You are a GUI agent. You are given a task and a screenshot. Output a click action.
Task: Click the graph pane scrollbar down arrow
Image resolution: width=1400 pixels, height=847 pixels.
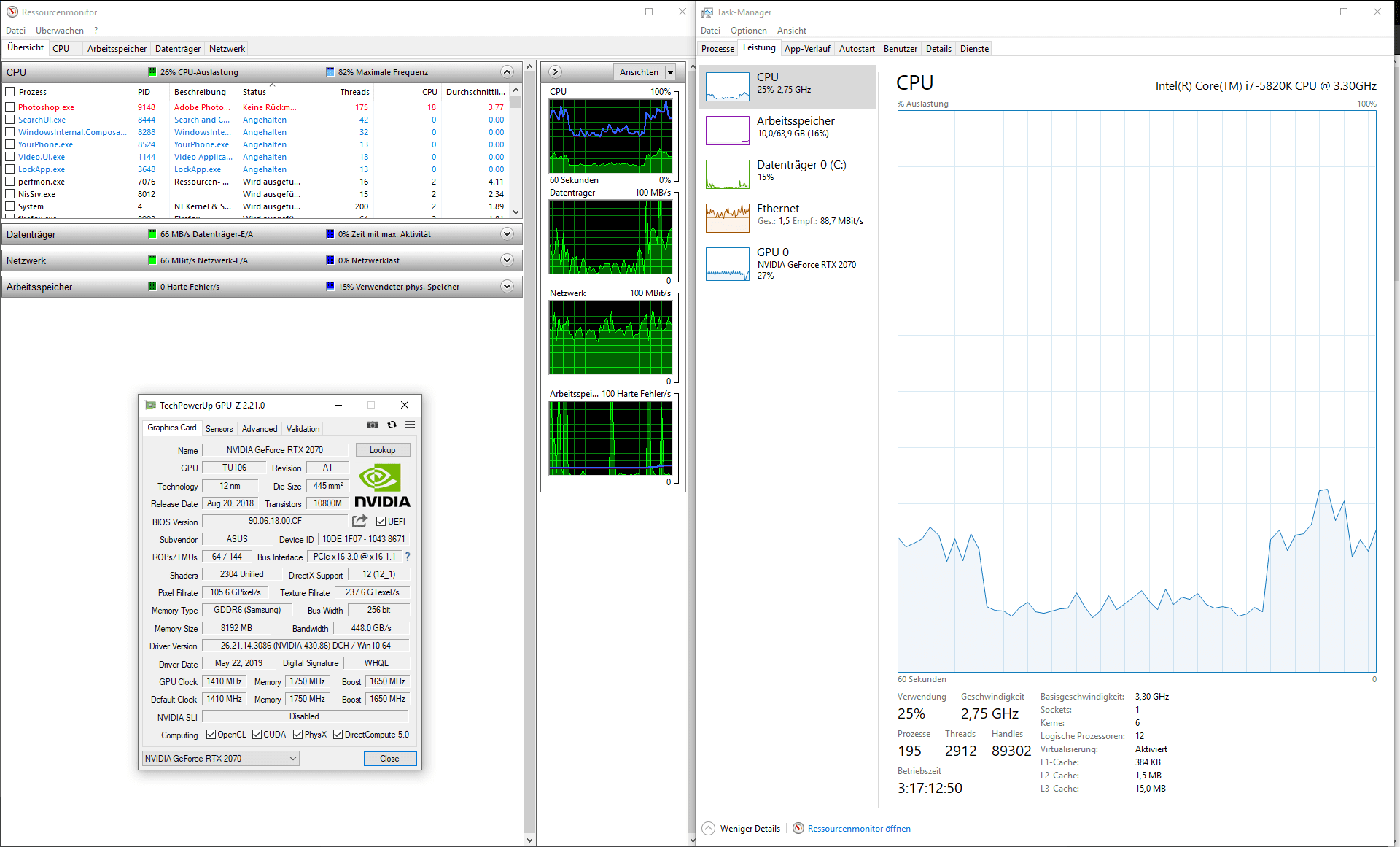(693, 840)
